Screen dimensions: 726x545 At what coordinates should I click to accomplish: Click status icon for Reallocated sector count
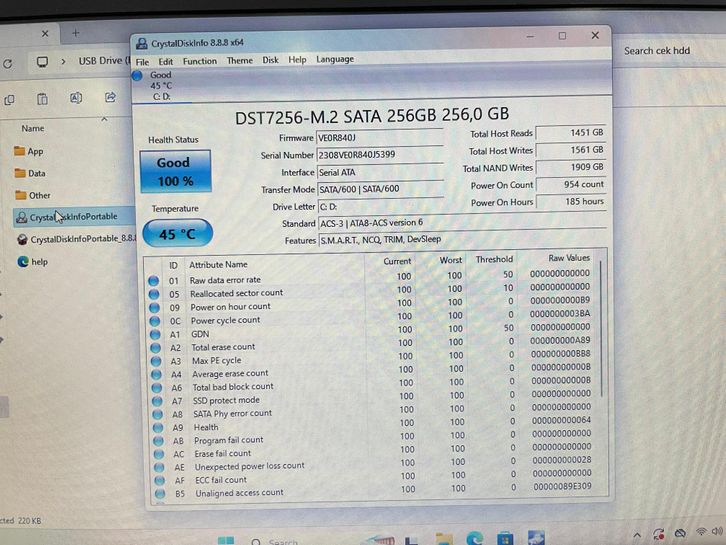pos(154,294)
